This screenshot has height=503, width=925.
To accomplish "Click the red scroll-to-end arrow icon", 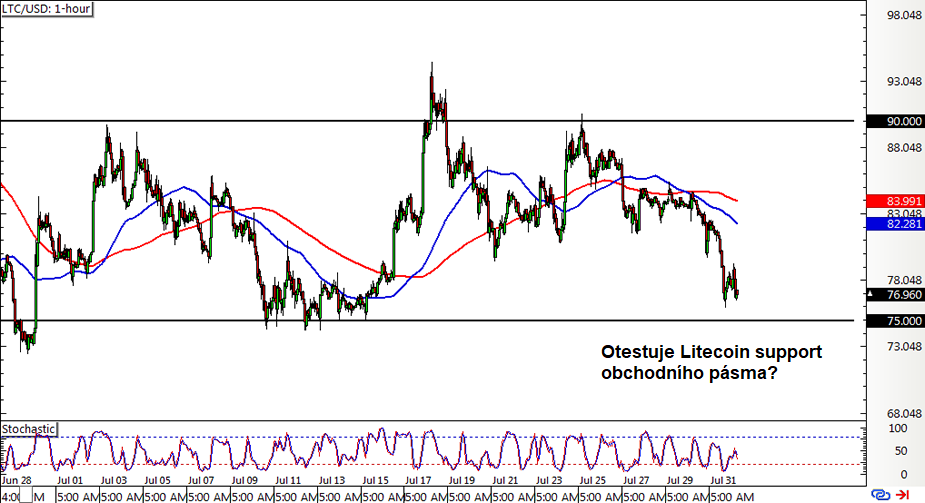I will pyautogui.click(x=903, y=495).
